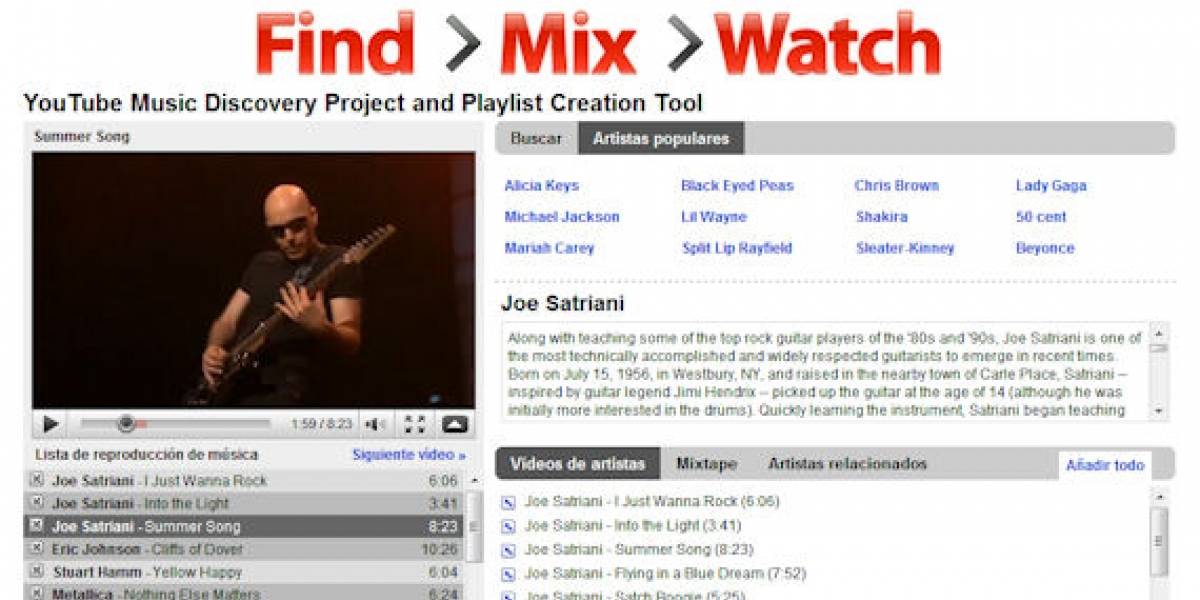Remove 'Cliffs of Dover' from the playlist
This screenshot has width=1200, height=600.
click(x=37, y=549)
